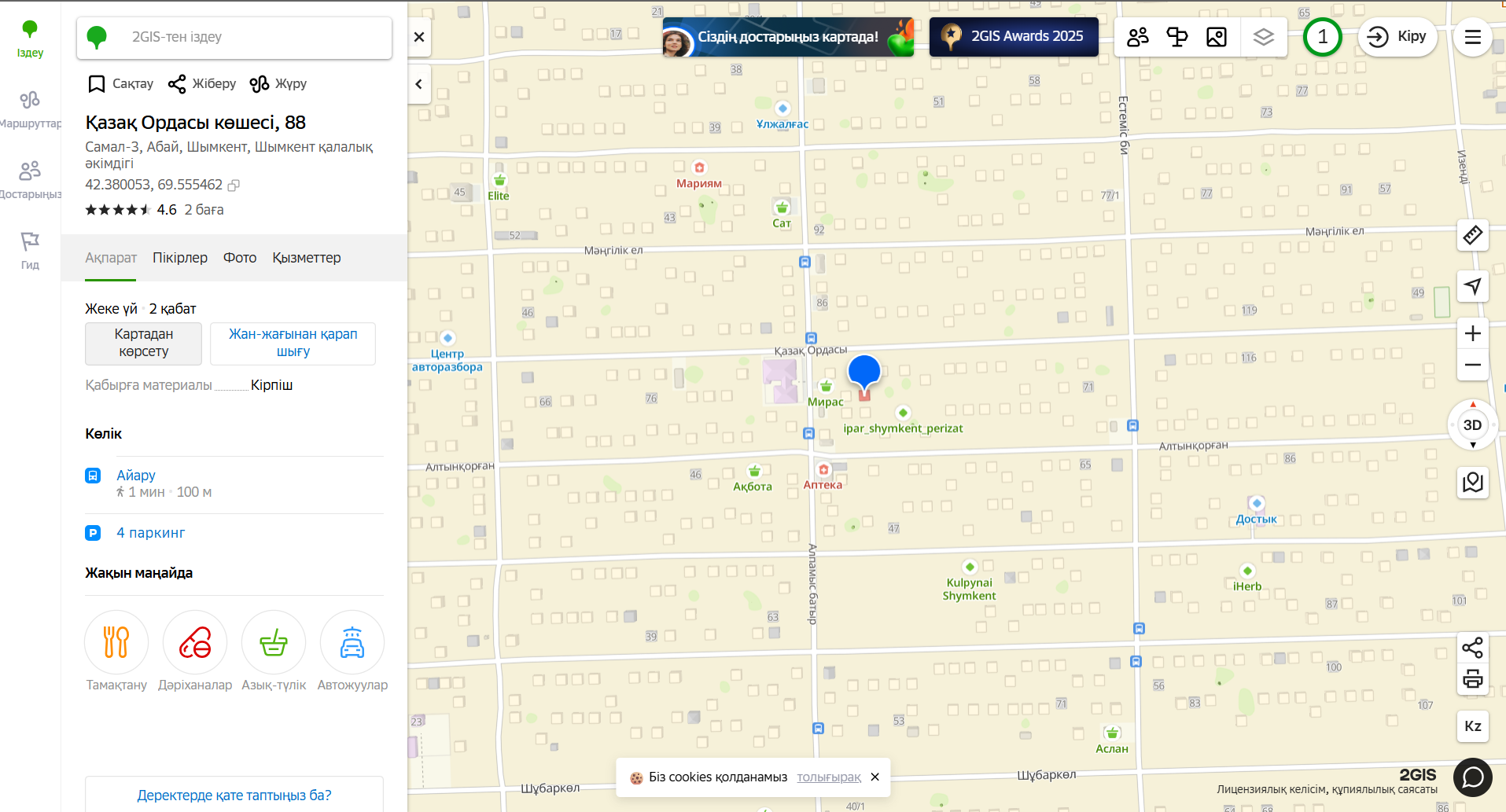Build a route with Жүру

278,83
